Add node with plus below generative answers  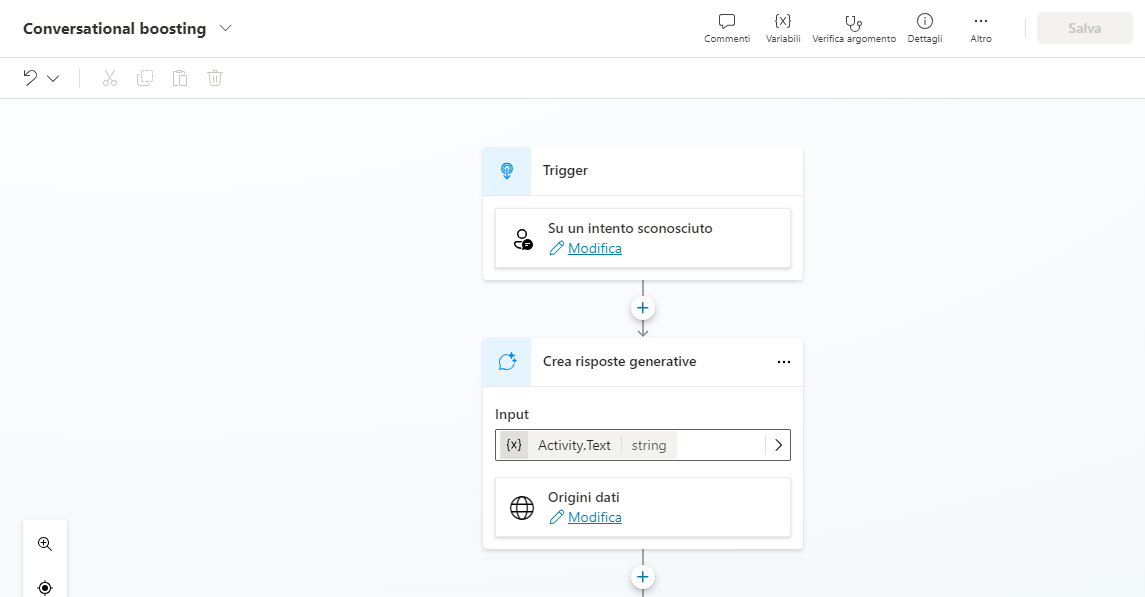point(643,577)
